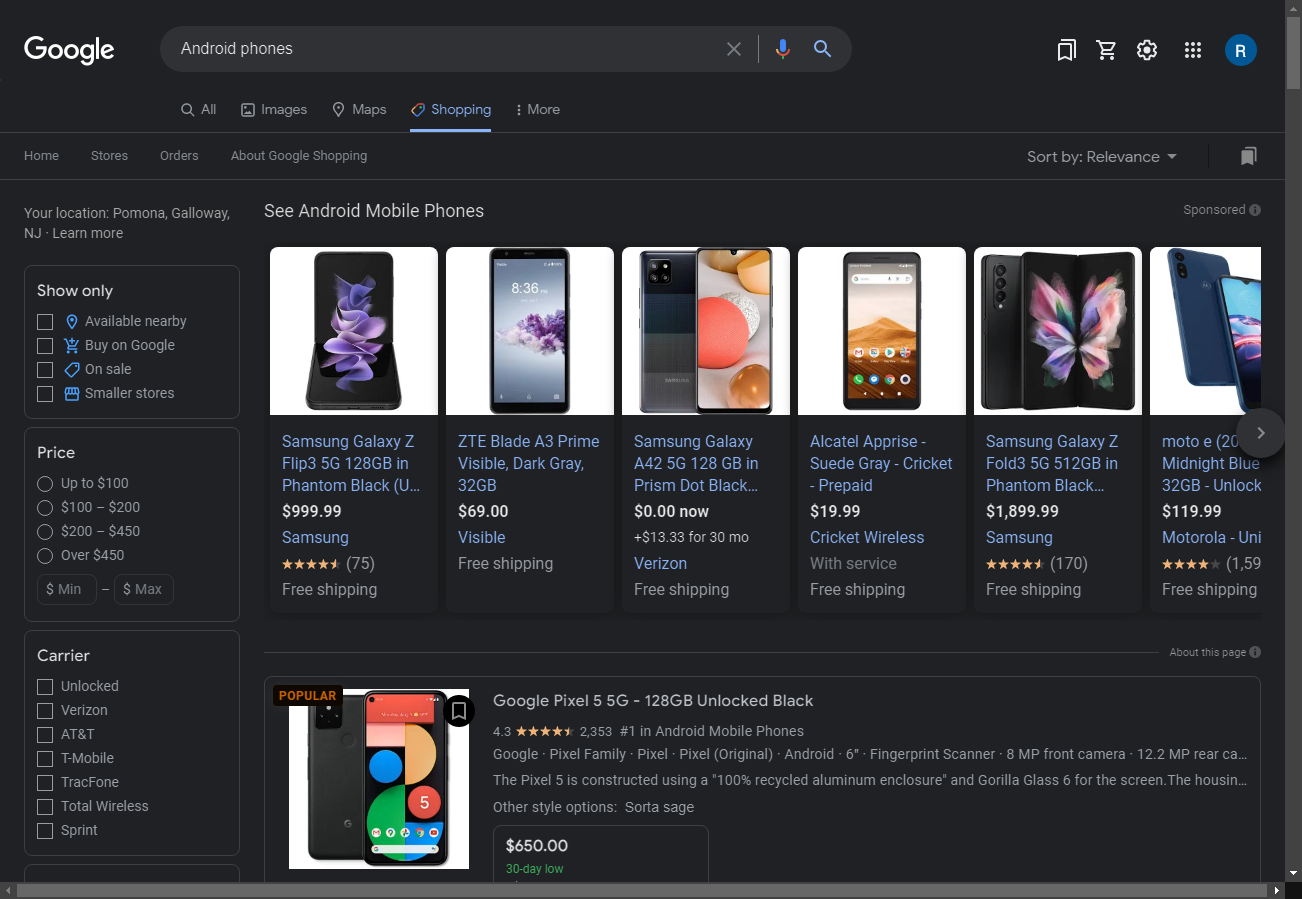The width and height of the screenshot is (1302, 899).
Task: Open Google Shopping settings via the gear icon
Action: 1146,49
